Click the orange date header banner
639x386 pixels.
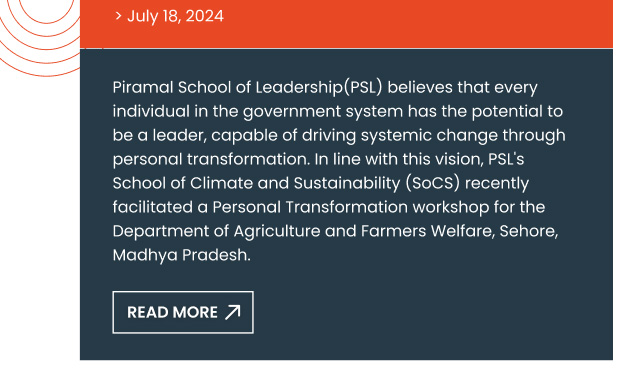tap(346, 24)
